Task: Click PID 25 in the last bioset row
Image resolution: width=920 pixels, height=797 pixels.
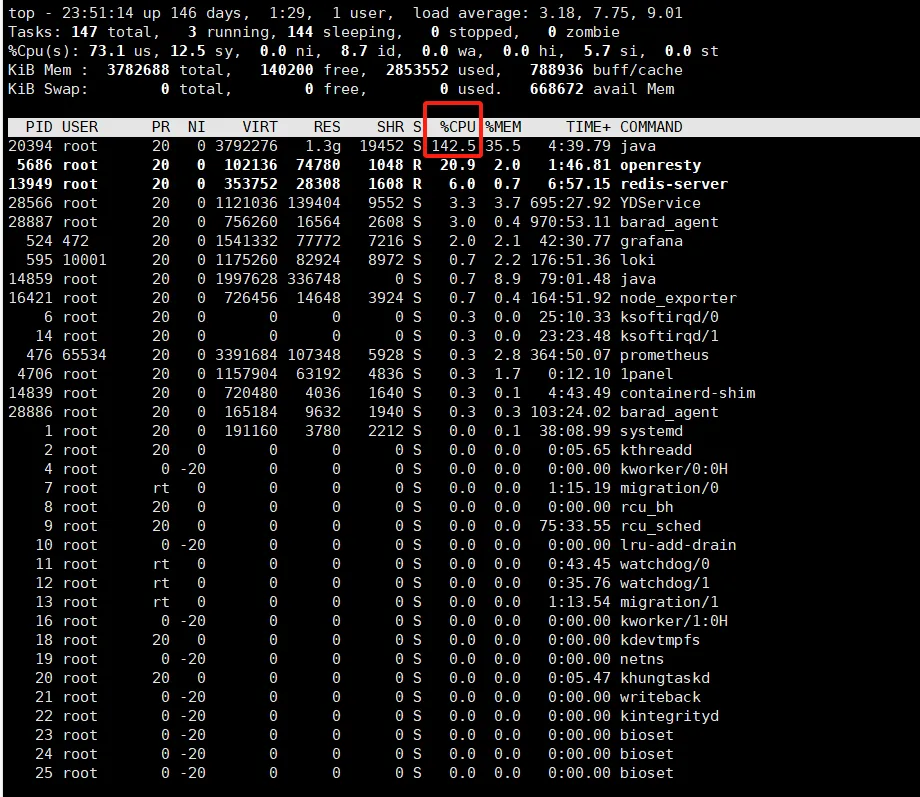Action: [44, 772]
